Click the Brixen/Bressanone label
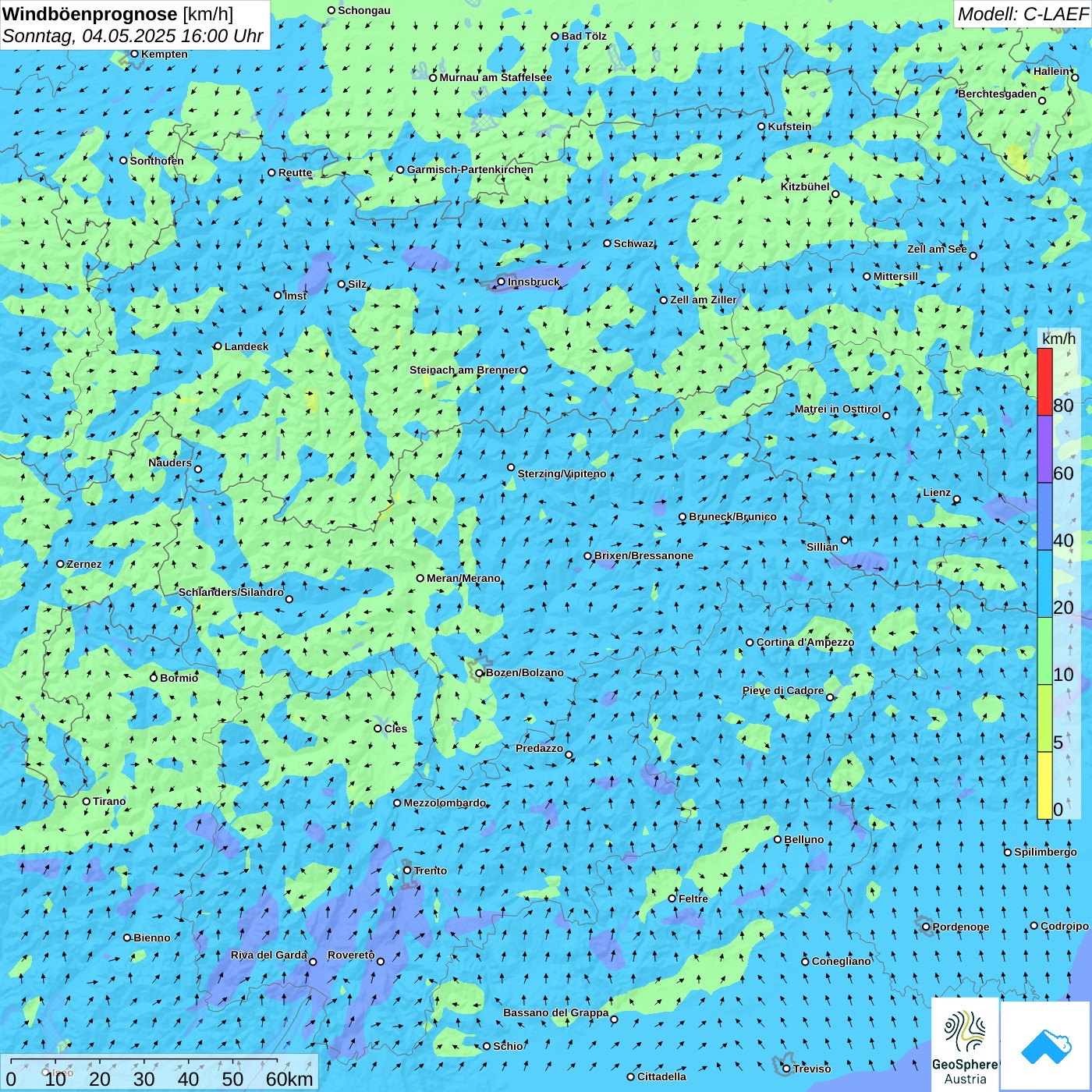Image resolution: width=1092 pixels, height=1092 pixels. 643,555
